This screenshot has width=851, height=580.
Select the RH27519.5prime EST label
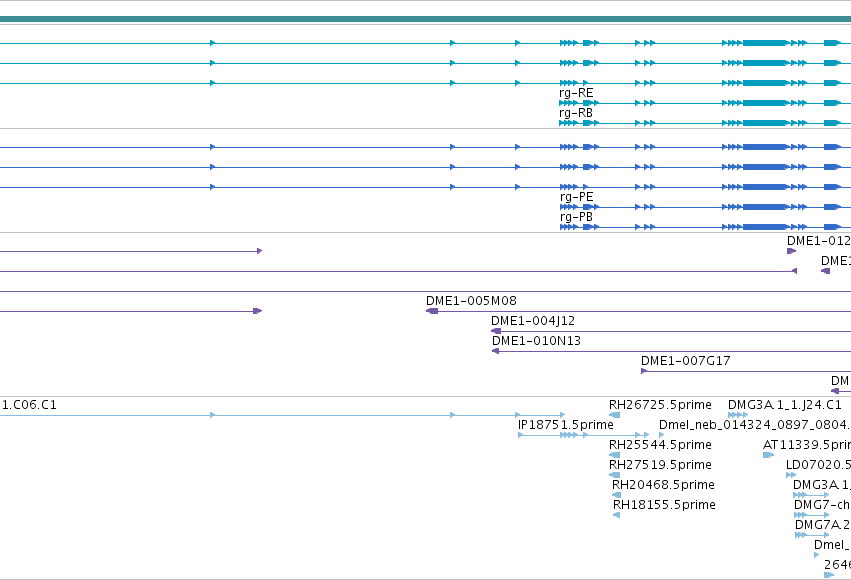point(660,465)
